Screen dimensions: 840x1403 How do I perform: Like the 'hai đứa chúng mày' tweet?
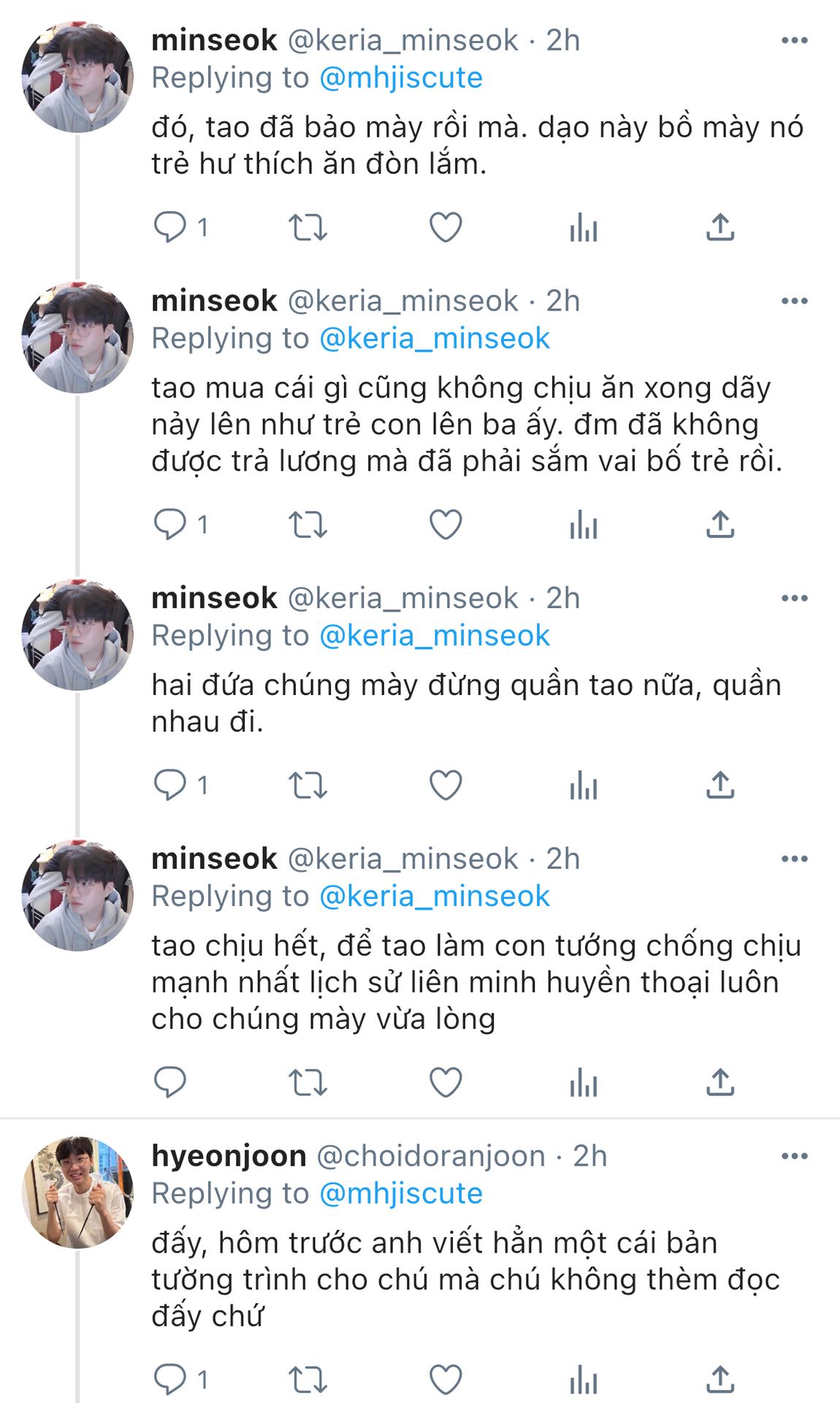click(446, 786)
